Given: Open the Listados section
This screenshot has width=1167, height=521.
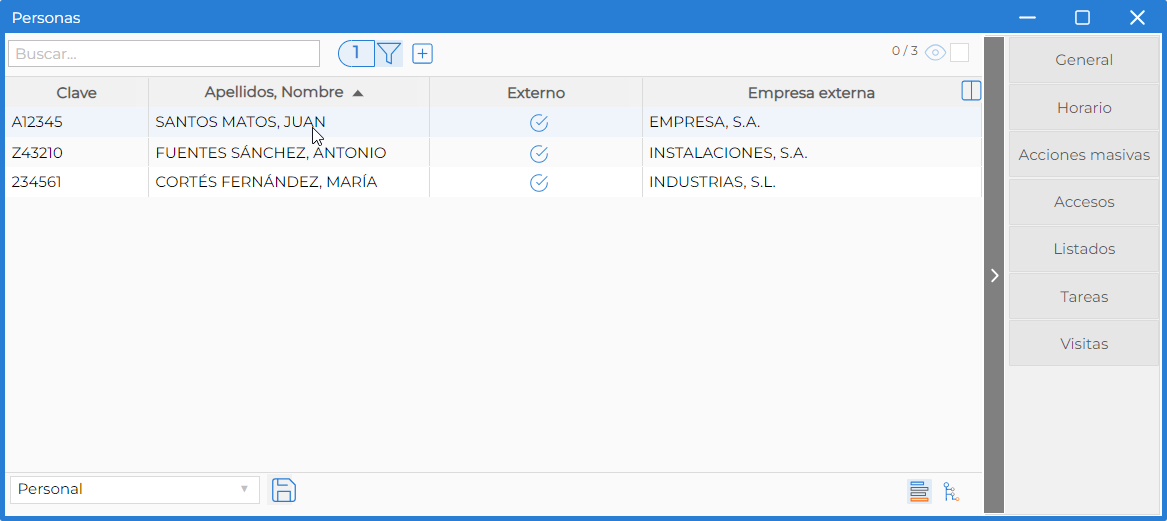Looking at the screenshot, I should click(x=1084, y=249).
